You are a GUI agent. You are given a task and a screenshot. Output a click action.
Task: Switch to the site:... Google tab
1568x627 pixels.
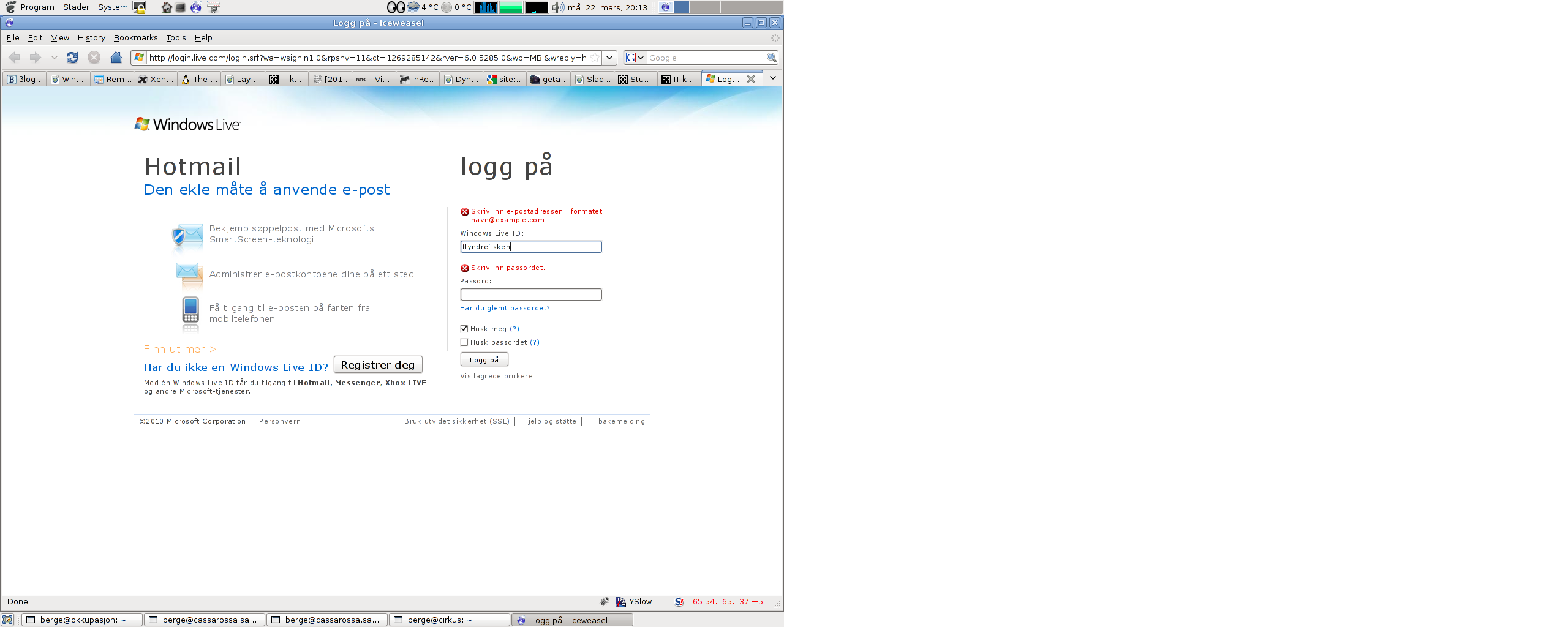tap(505, 79)
